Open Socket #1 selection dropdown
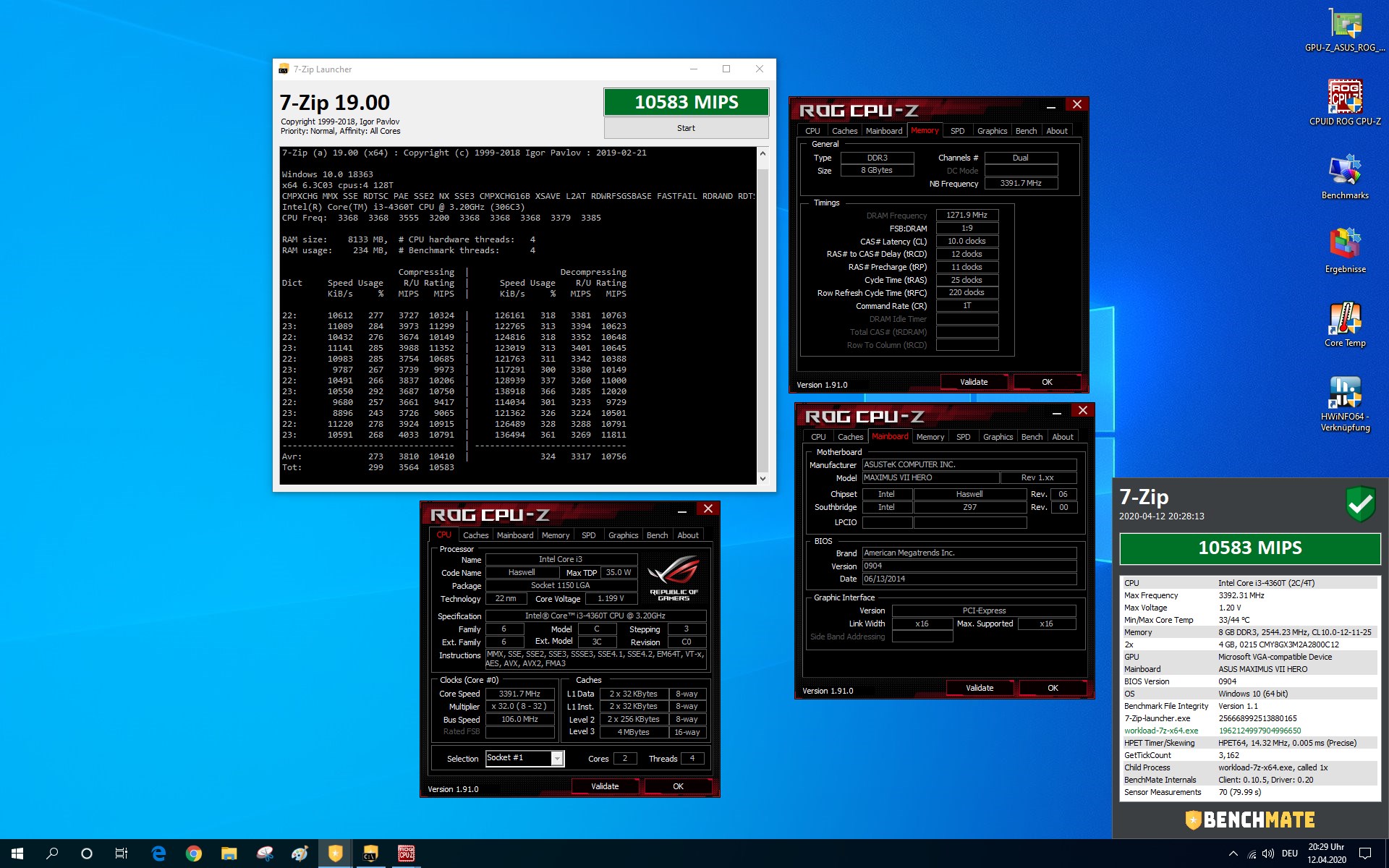This screenshot has width=1389, height=868. 557,758
